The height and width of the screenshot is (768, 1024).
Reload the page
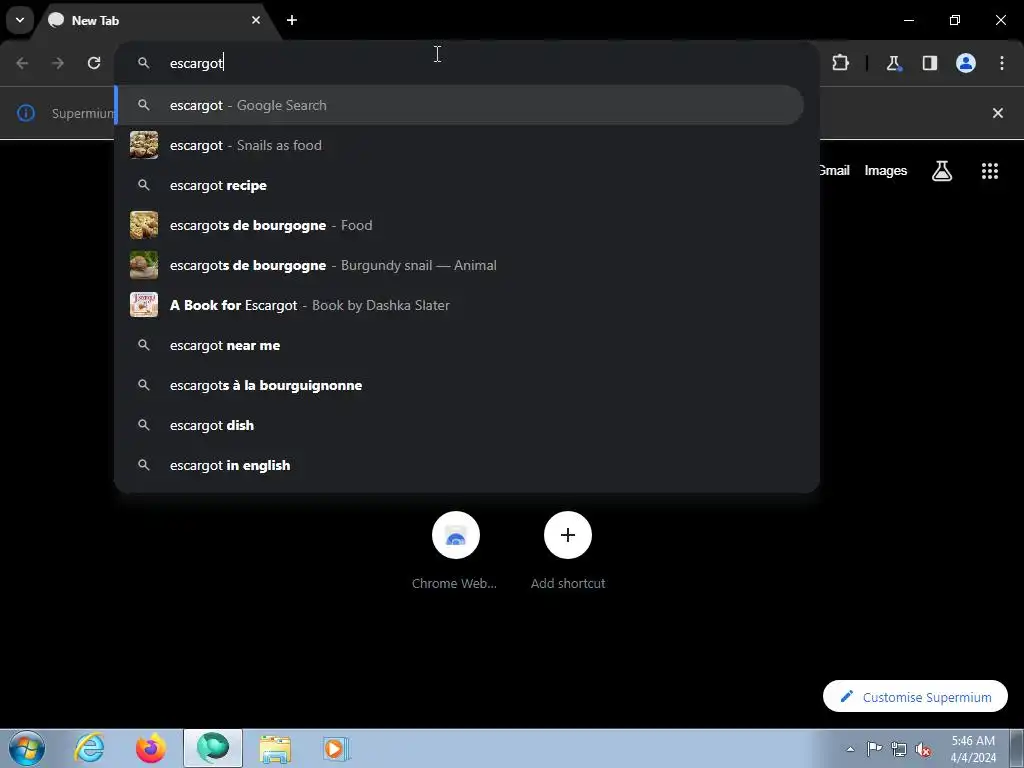94,63
